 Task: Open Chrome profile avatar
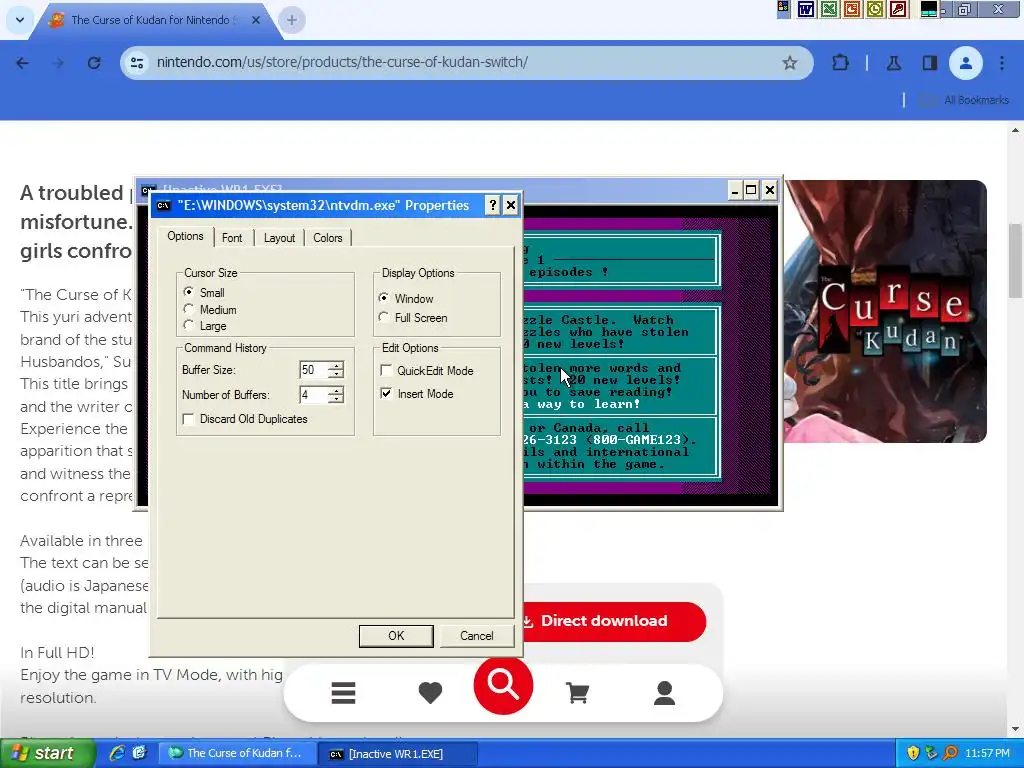[965, 63]
